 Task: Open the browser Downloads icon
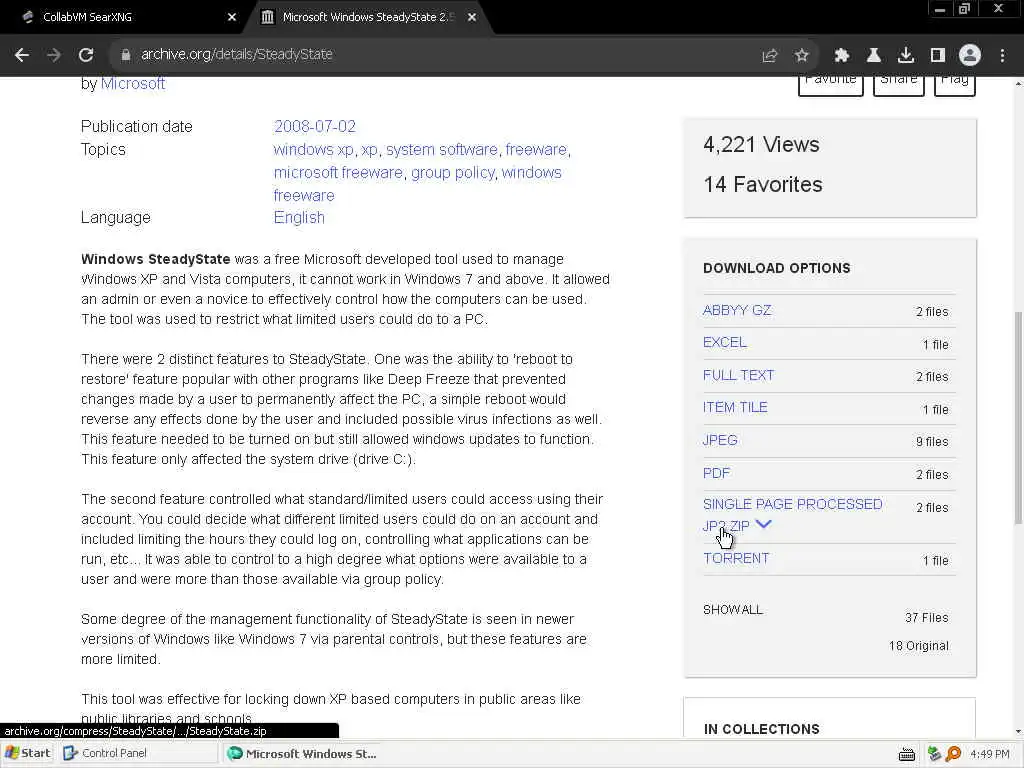coord(906,56)
